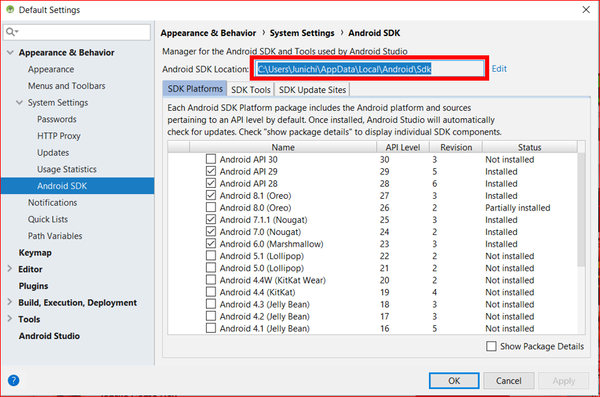The height and width of the screenshot is (397, 600).
Task: Click the Apply button
Action: [x=563, y=381]
